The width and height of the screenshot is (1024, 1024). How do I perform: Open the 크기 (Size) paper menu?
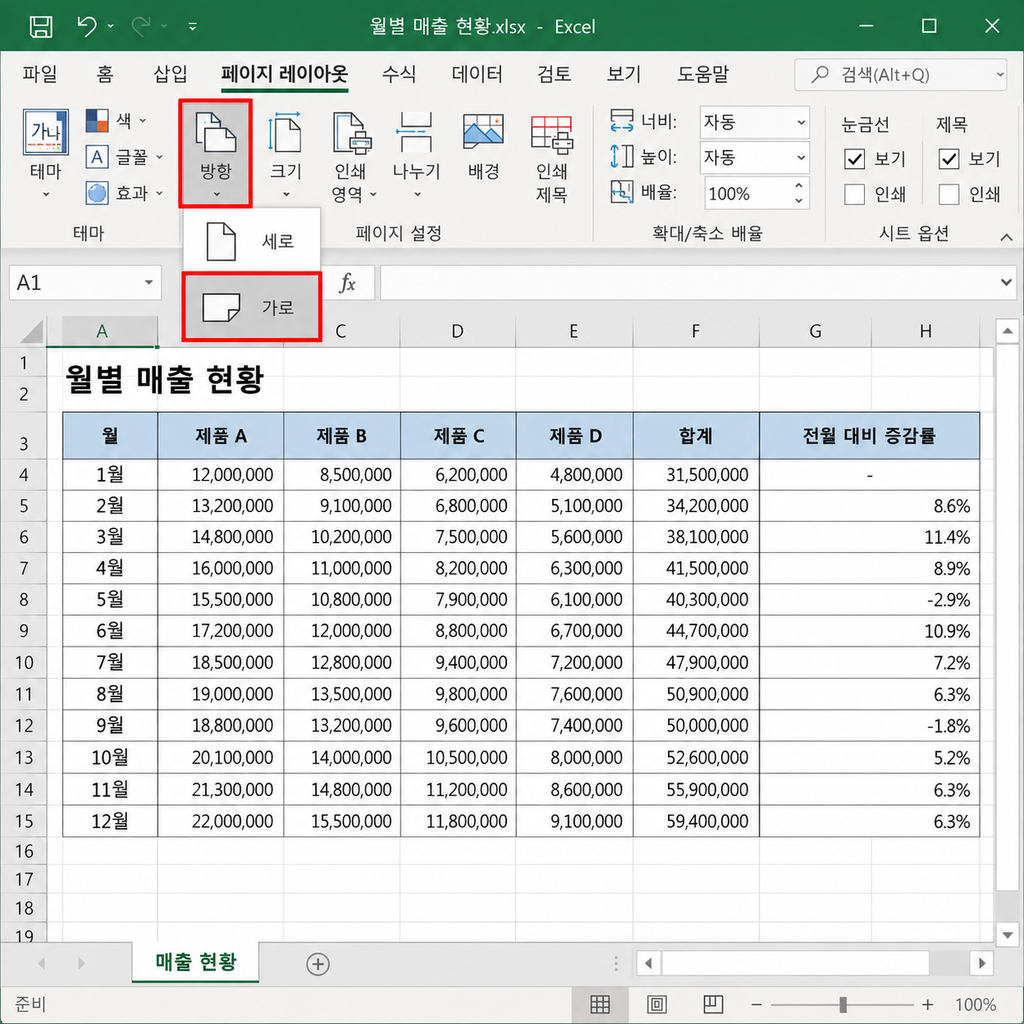(x=285, y=155)
